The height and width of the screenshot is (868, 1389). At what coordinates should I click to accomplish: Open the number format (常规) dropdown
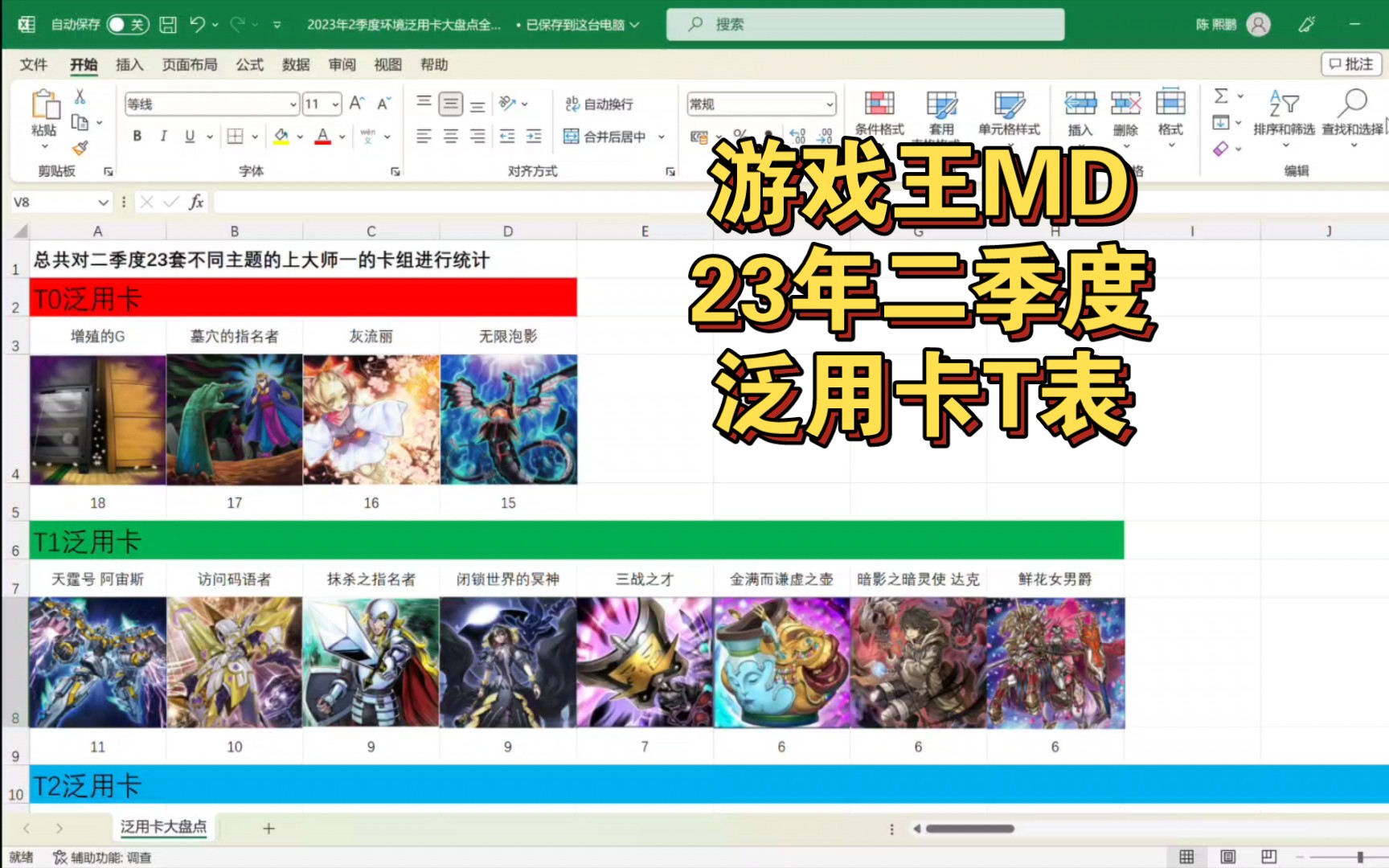tap(830, 104)
